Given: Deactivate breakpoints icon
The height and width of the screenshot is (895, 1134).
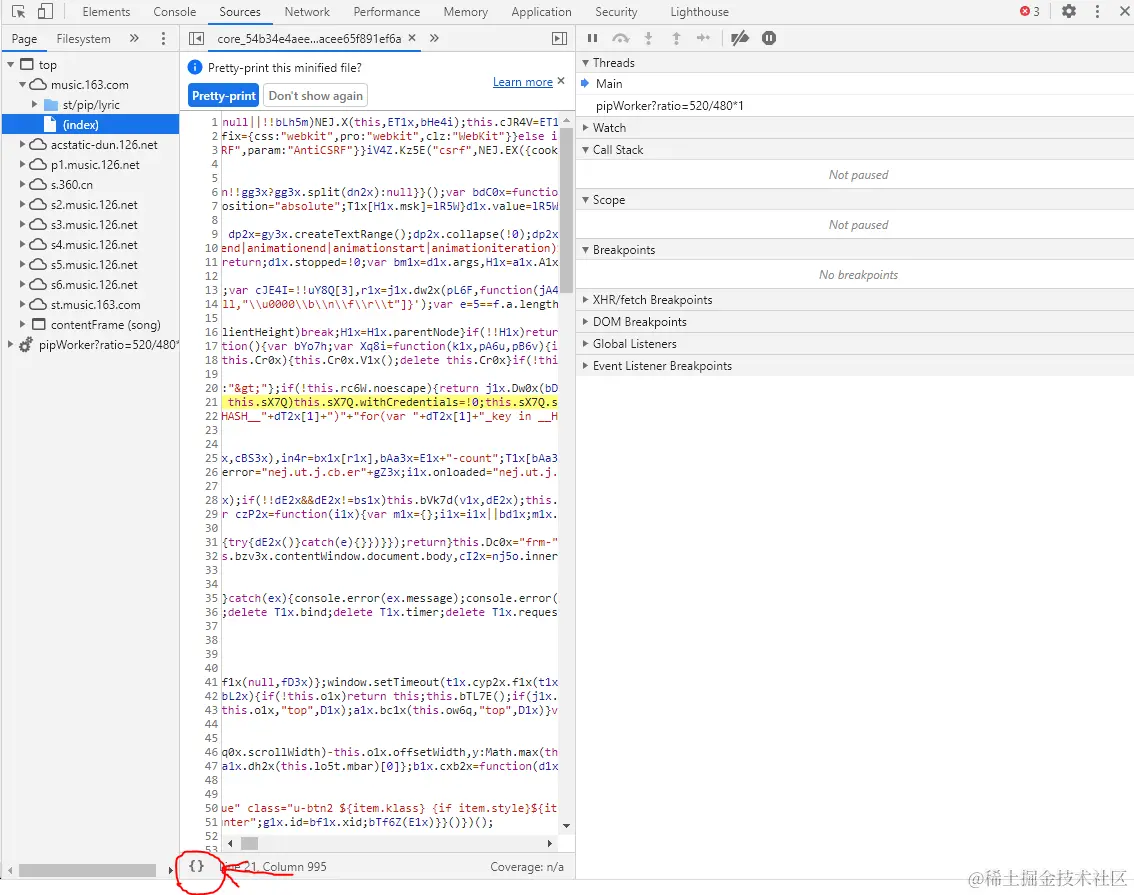Looking at the screenshot, I should click(x=740, y=38).
